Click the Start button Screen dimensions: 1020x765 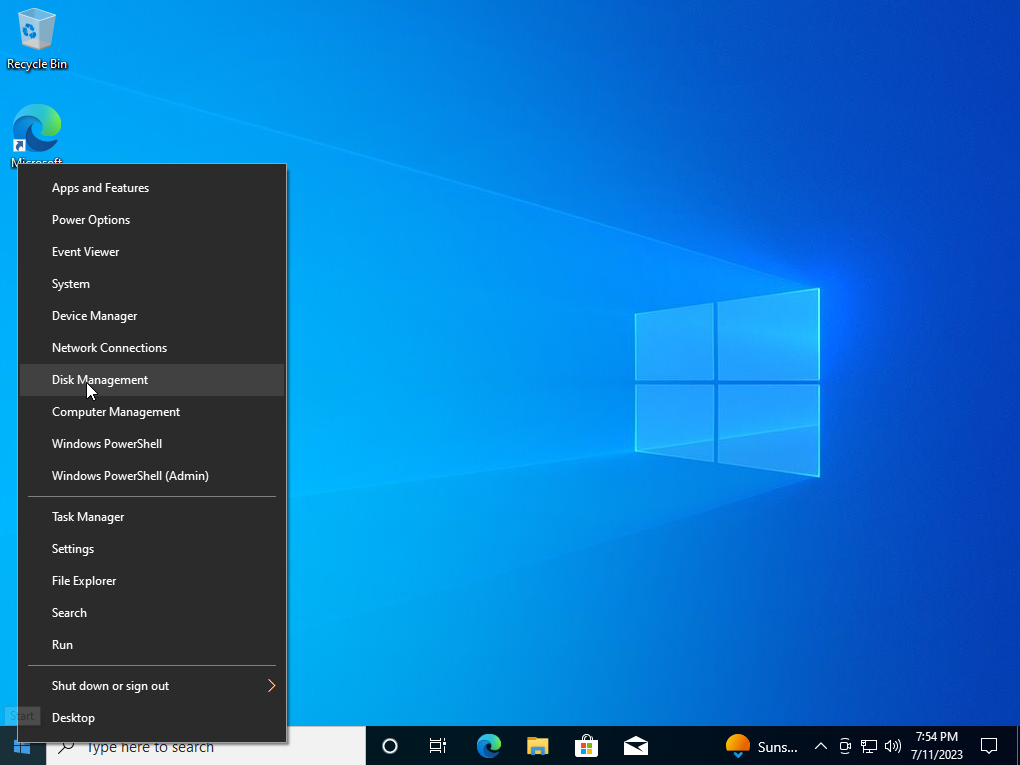(x=20, y=745)
